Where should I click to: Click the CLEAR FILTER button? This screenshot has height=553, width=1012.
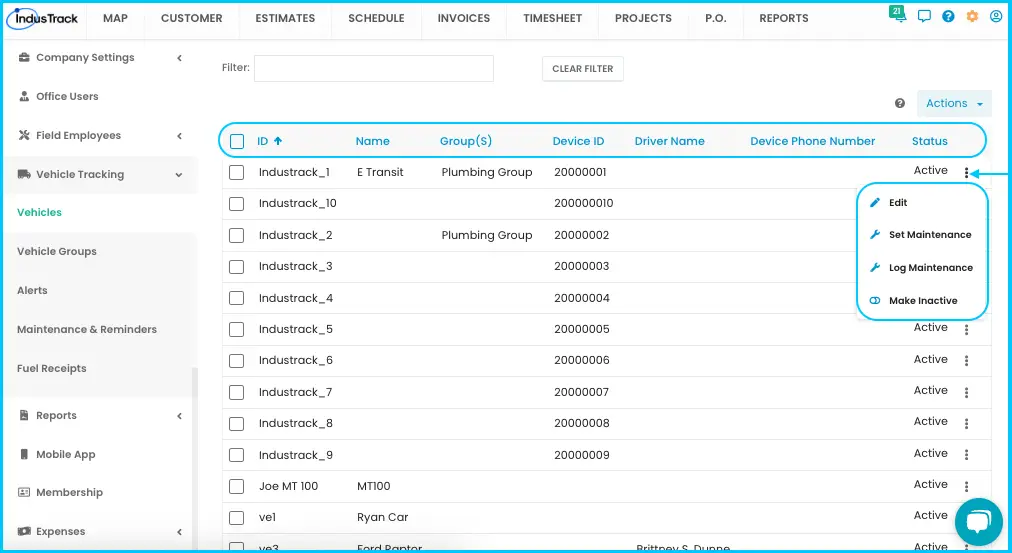coord(583,68)
